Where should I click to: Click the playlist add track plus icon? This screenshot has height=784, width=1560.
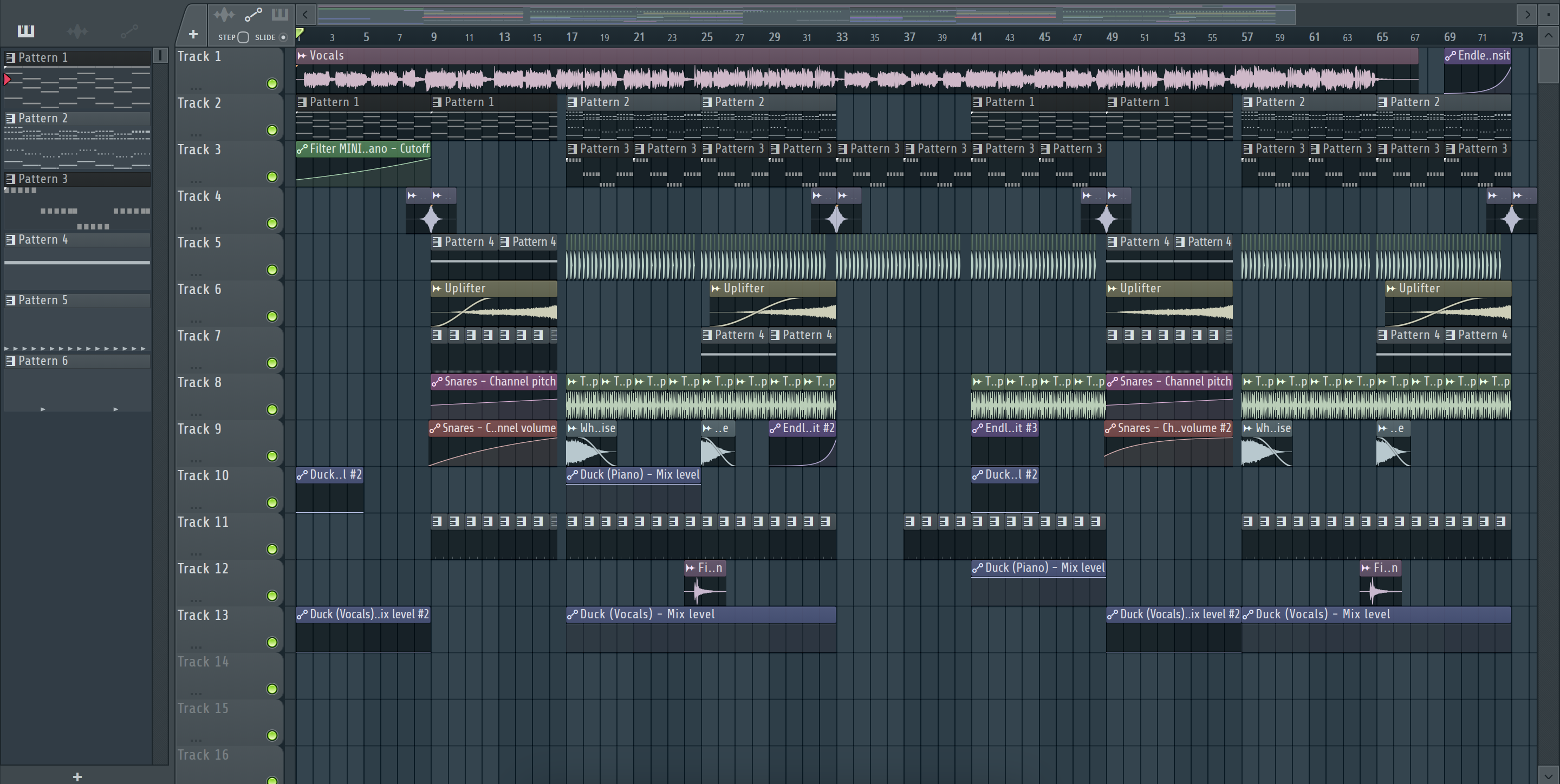193,35
